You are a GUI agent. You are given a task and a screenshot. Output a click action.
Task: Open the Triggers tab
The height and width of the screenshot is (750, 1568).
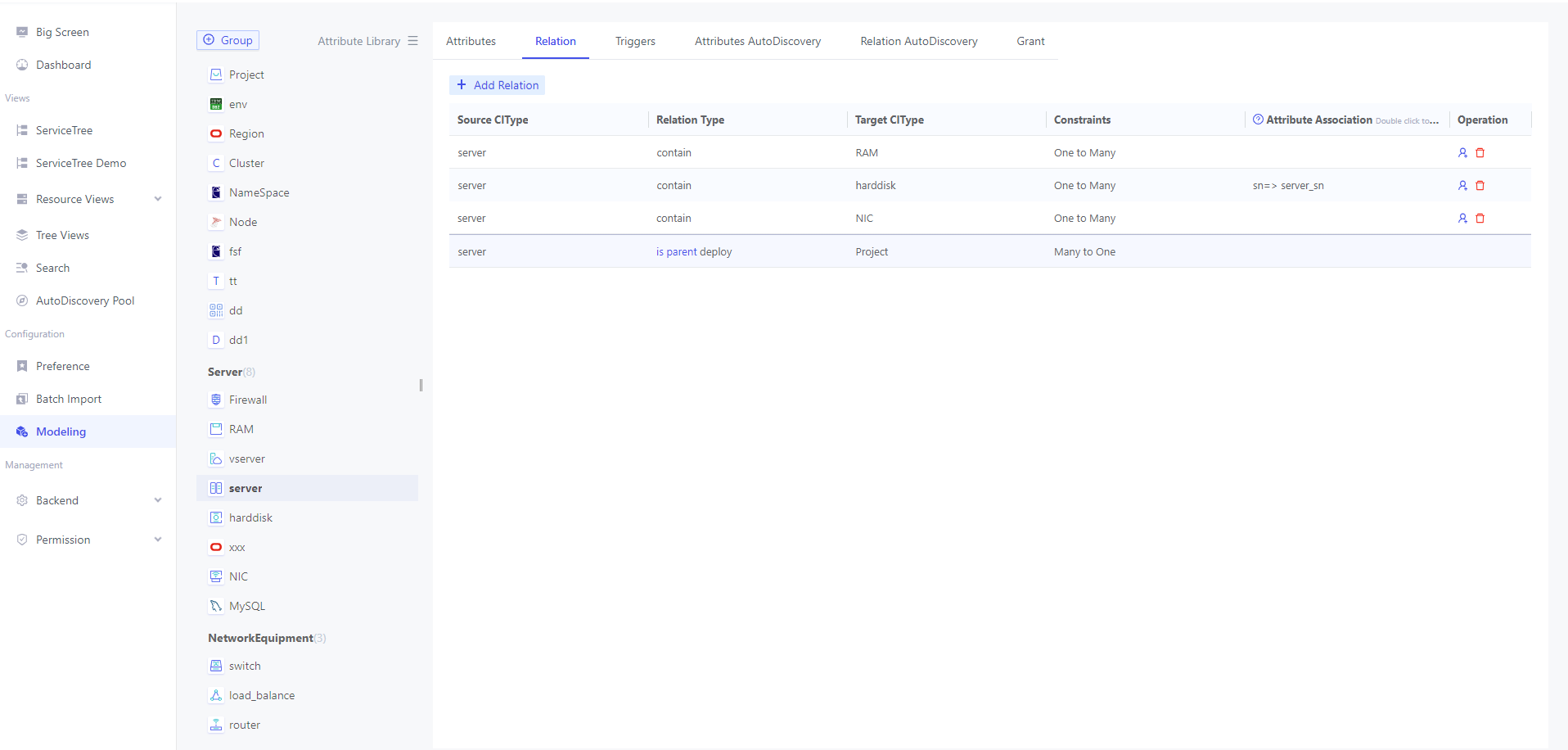tap(635, 41)
